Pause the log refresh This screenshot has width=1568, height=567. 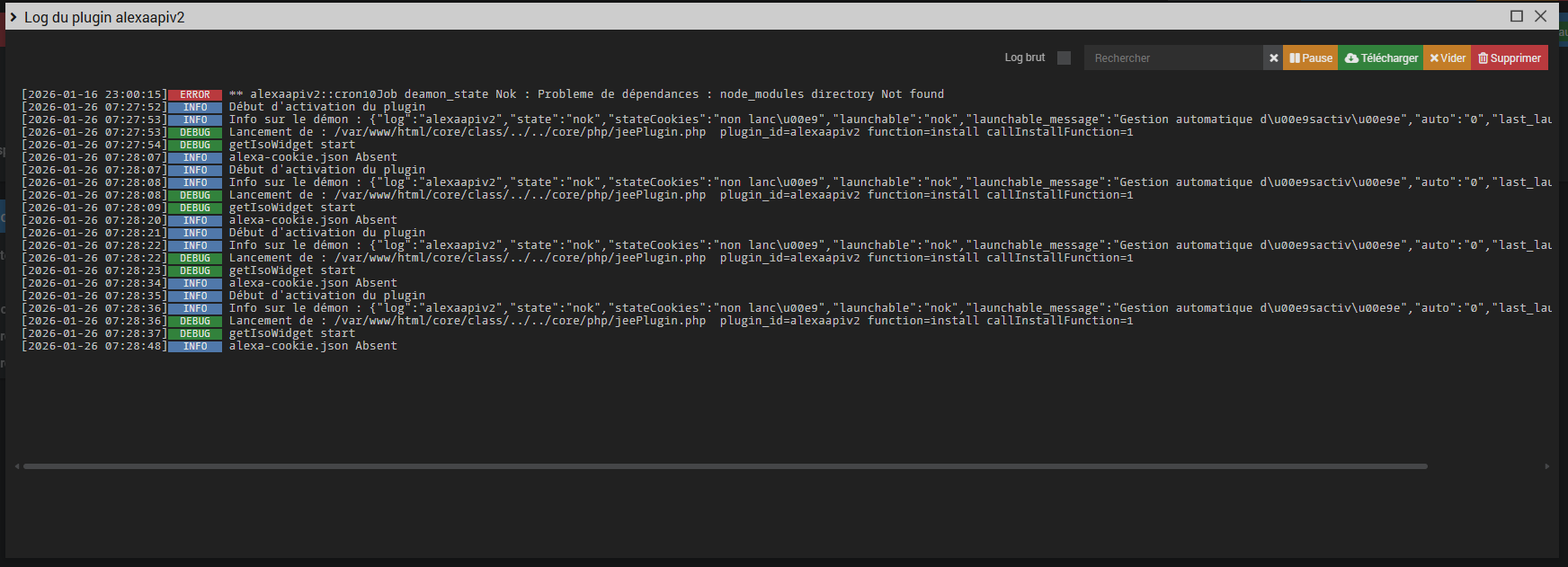(1310, 58)
